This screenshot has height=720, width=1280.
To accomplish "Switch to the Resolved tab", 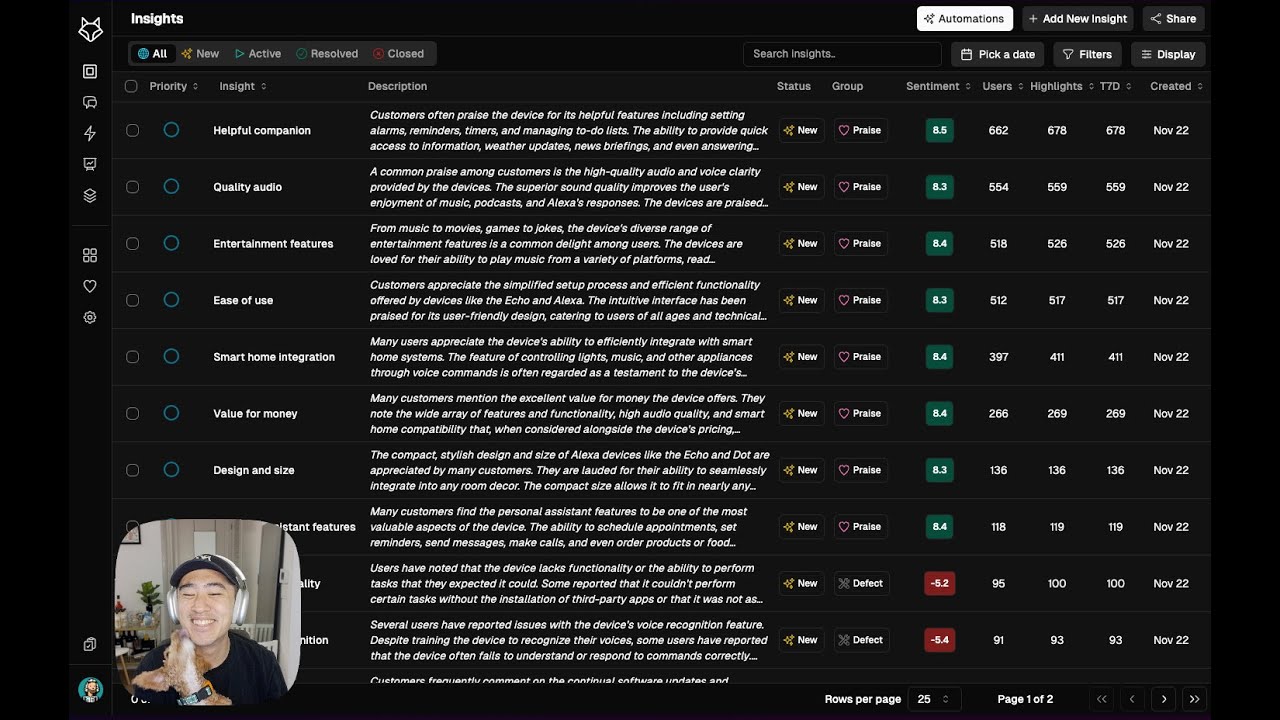I will click(327, 54).
